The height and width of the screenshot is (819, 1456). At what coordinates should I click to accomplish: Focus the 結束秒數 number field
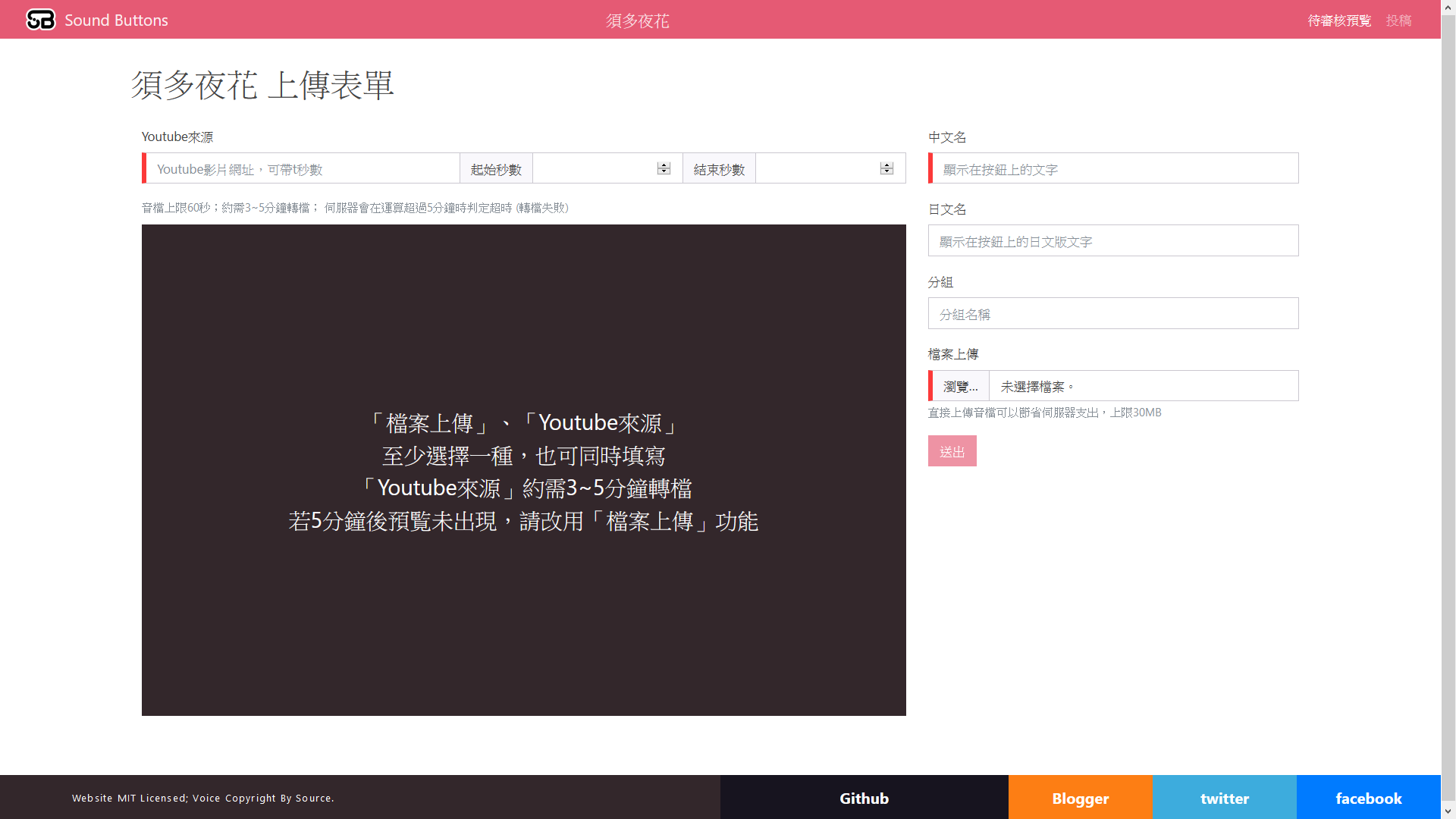(x=816, y=168)
